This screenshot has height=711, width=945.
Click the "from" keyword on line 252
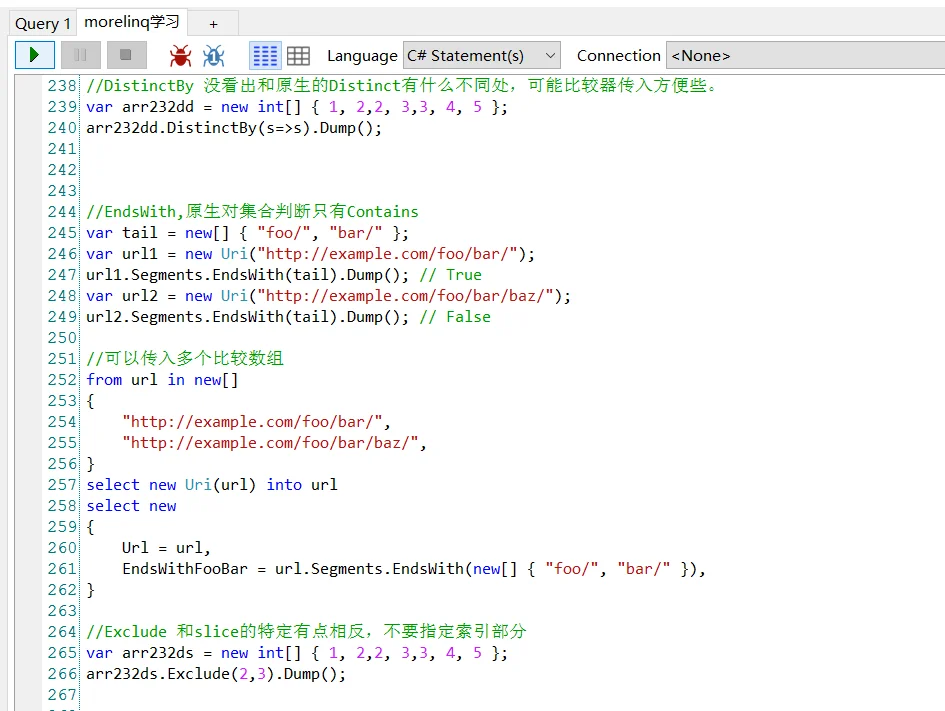(104, 380)
